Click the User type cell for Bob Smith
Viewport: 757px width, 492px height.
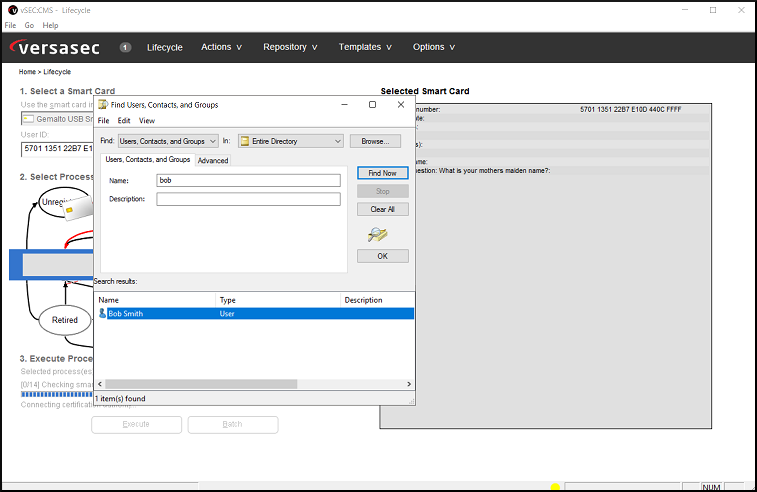227,313
